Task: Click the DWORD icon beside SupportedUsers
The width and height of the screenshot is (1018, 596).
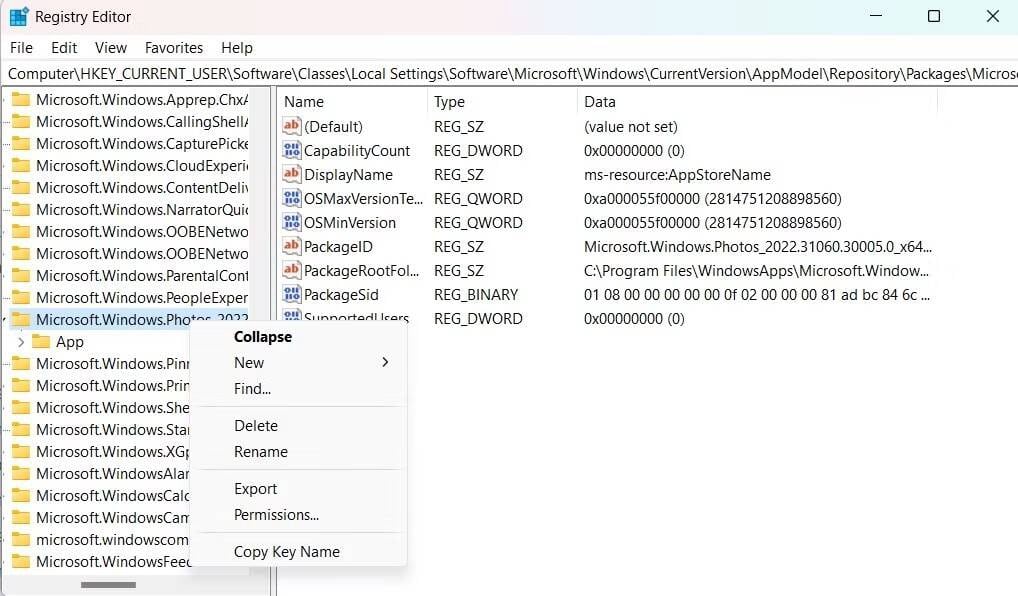Action: point(290,318)
